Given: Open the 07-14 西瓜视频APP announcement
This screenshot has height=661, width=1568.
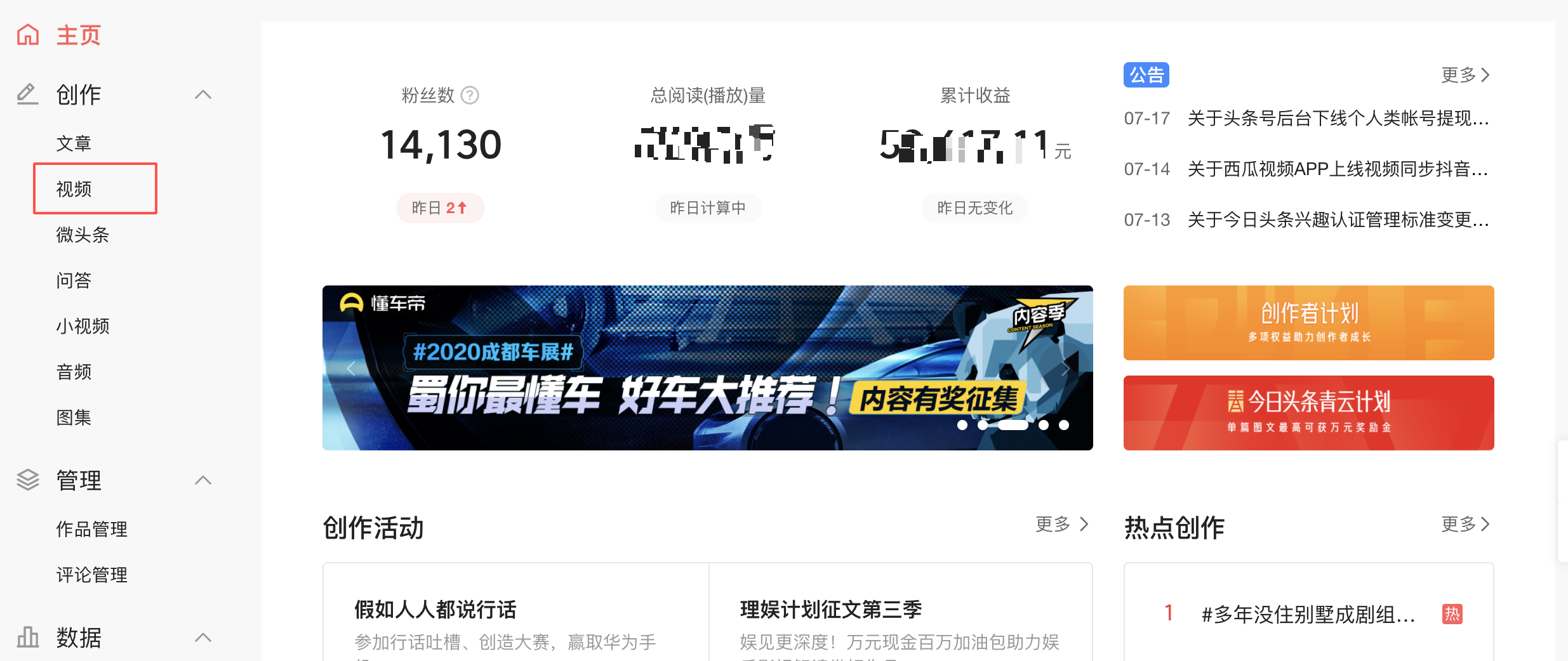Looking at the screenshot, I should point(1337,169).
